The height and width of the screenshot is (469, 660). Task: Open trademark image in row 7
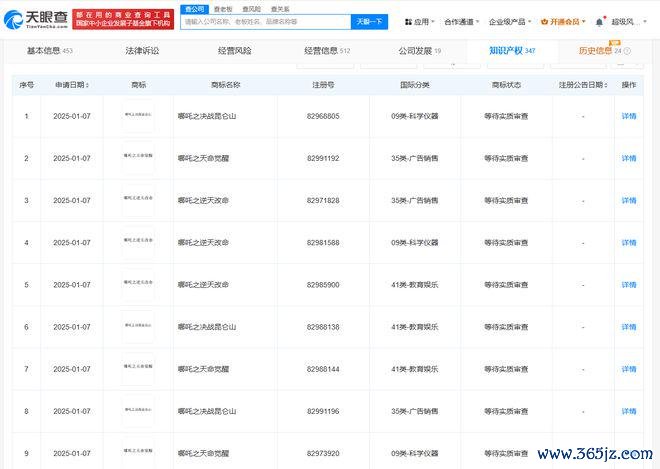click(138, 368)
